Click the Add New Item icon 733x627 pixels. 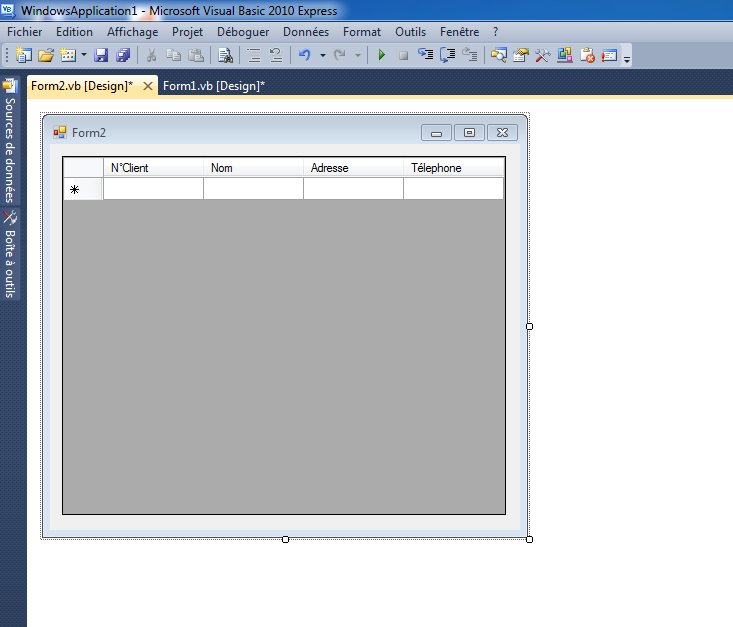point(68,55)
